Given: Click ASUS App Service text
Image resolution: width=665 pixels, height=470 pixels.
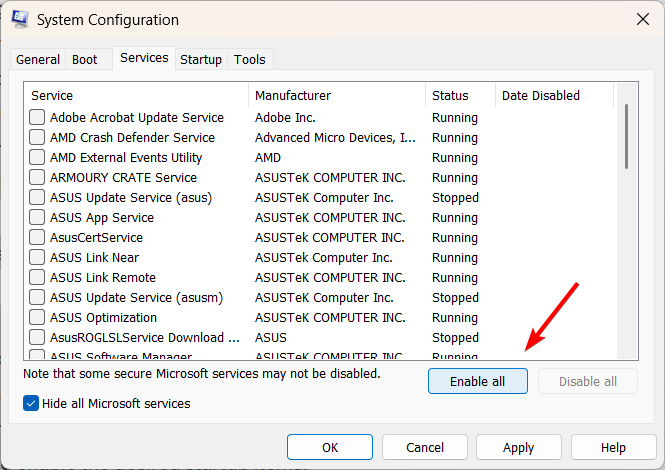Looking at the screenshot, I should point(102,218).
